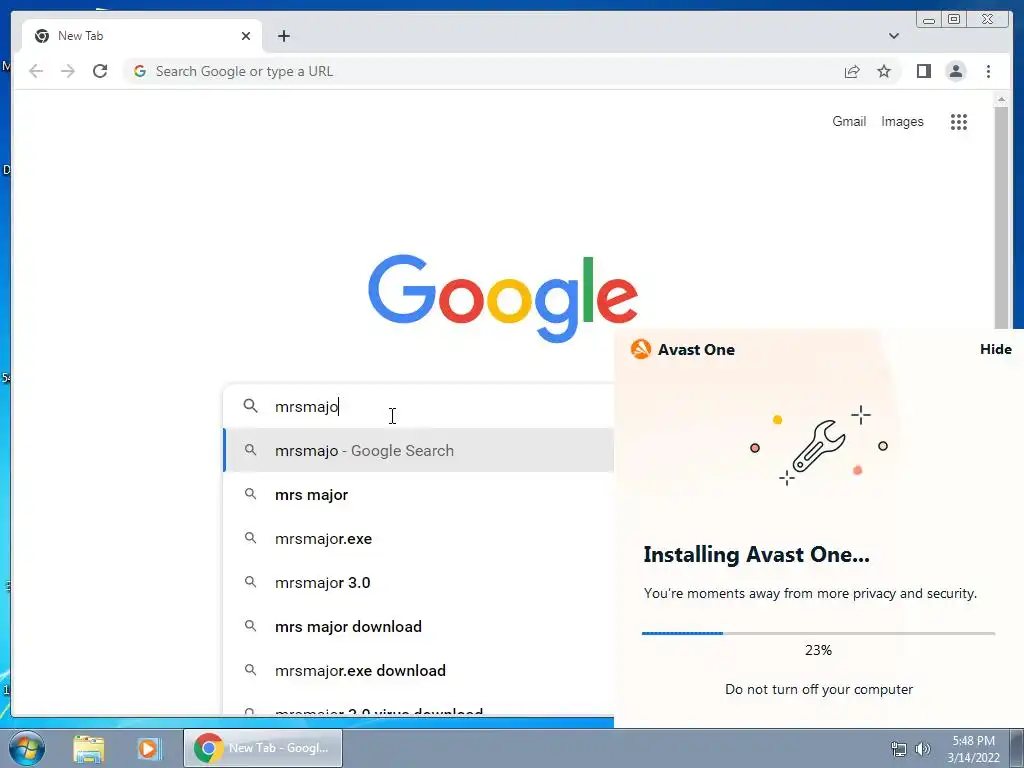
Task: Open the Chrome side panel icon
Action: click(923, 71)
